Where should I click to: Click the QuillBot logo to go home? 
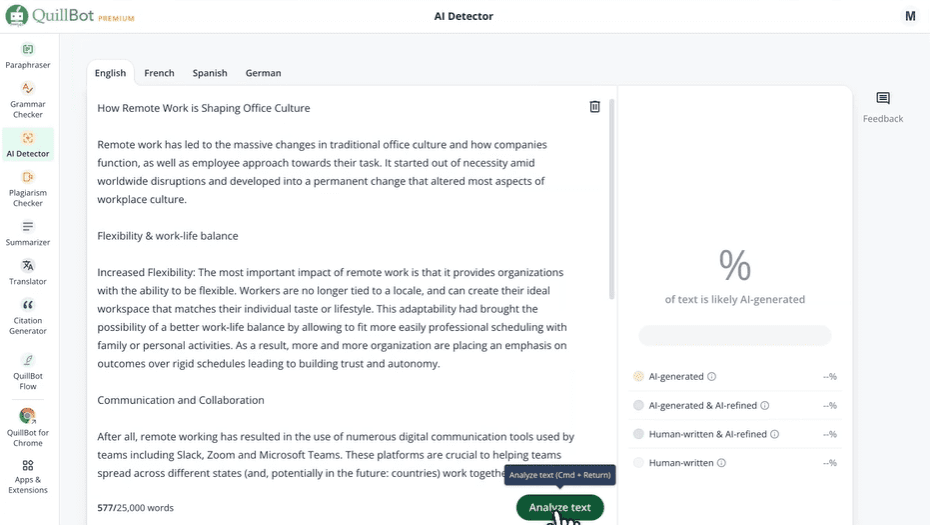click(x=69, y=16)
